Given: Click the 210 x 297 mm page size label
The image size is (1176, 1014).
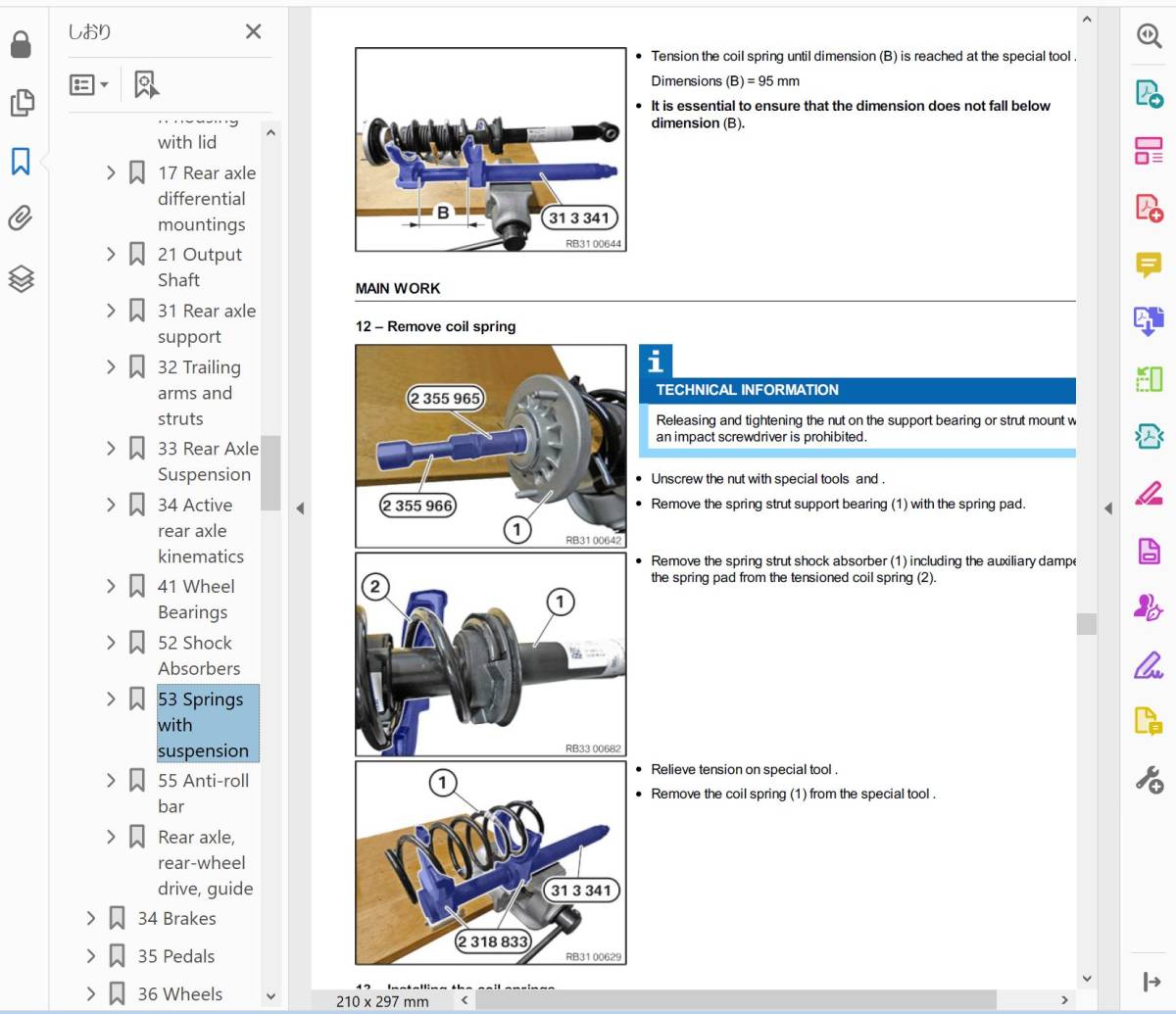Looking at the screenshot, I should click(382, 1001).
